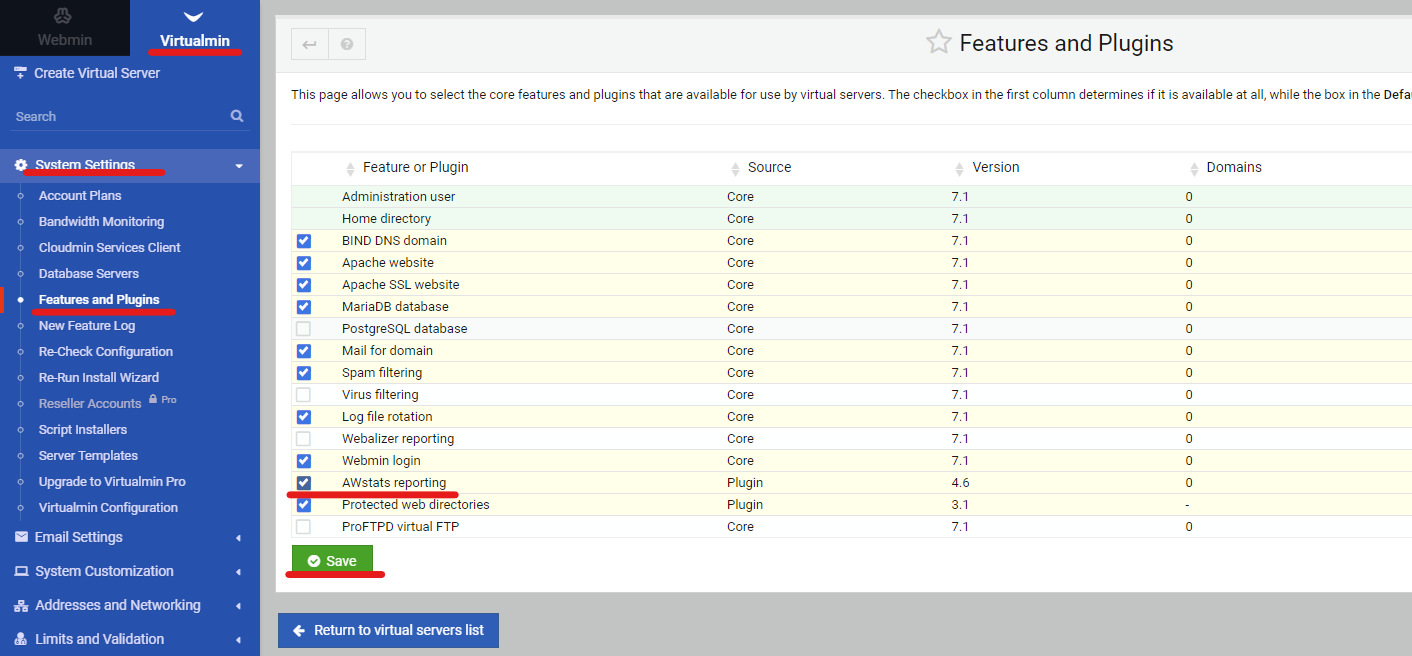Switch to the Webmin tab
The image size is (1412, 656).
(64, 27)
